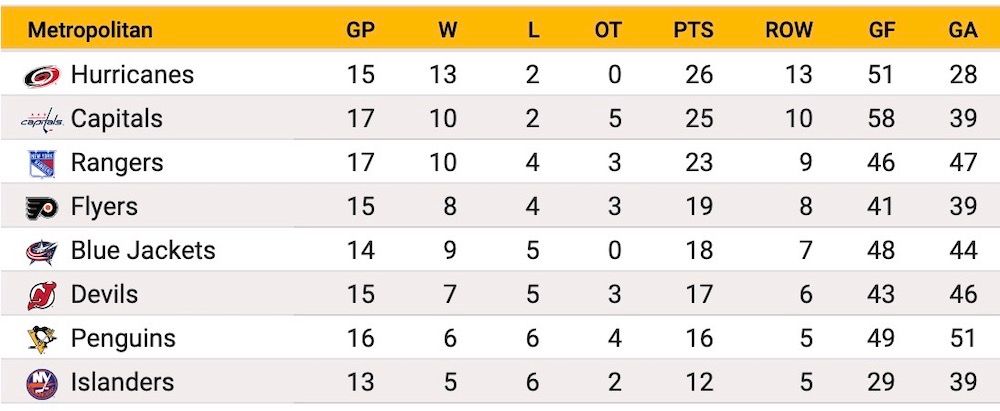Click the Metropolitan division header
Viewport: 1000px width, 411px height.
(90, 30)
